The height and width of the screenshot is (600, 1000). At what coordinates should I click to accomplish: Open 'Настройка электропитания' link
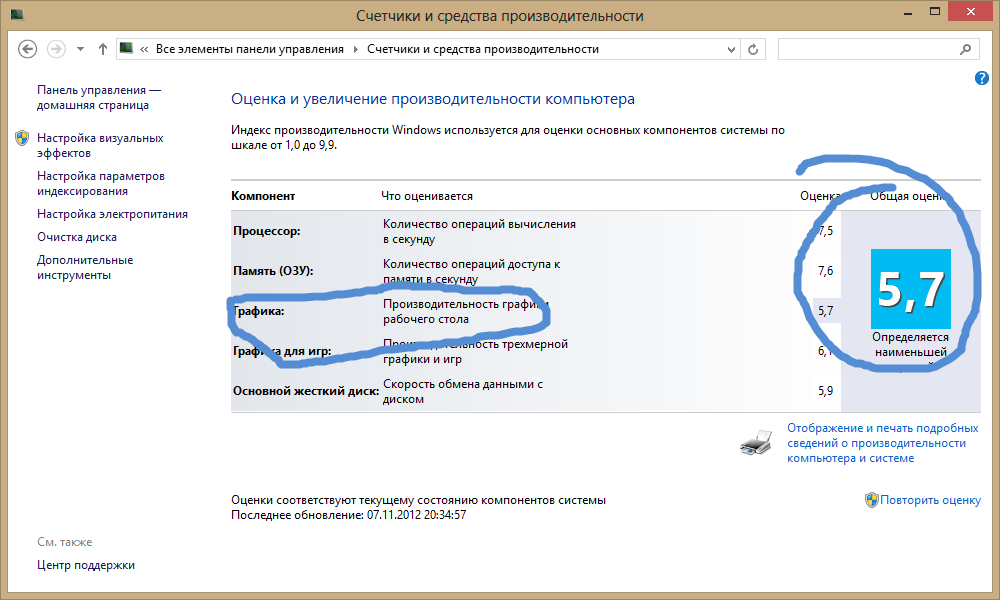[112, 214]
